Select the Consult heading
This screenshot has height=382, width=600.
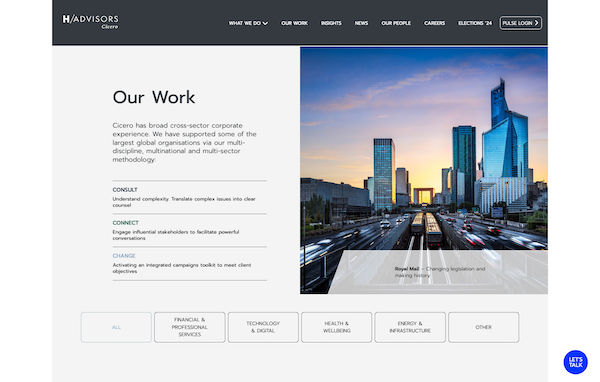click(125, 190)
